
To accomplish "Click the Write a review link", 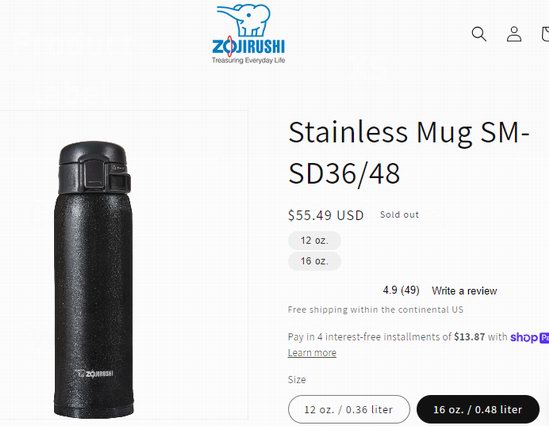I will click(464, 291).
